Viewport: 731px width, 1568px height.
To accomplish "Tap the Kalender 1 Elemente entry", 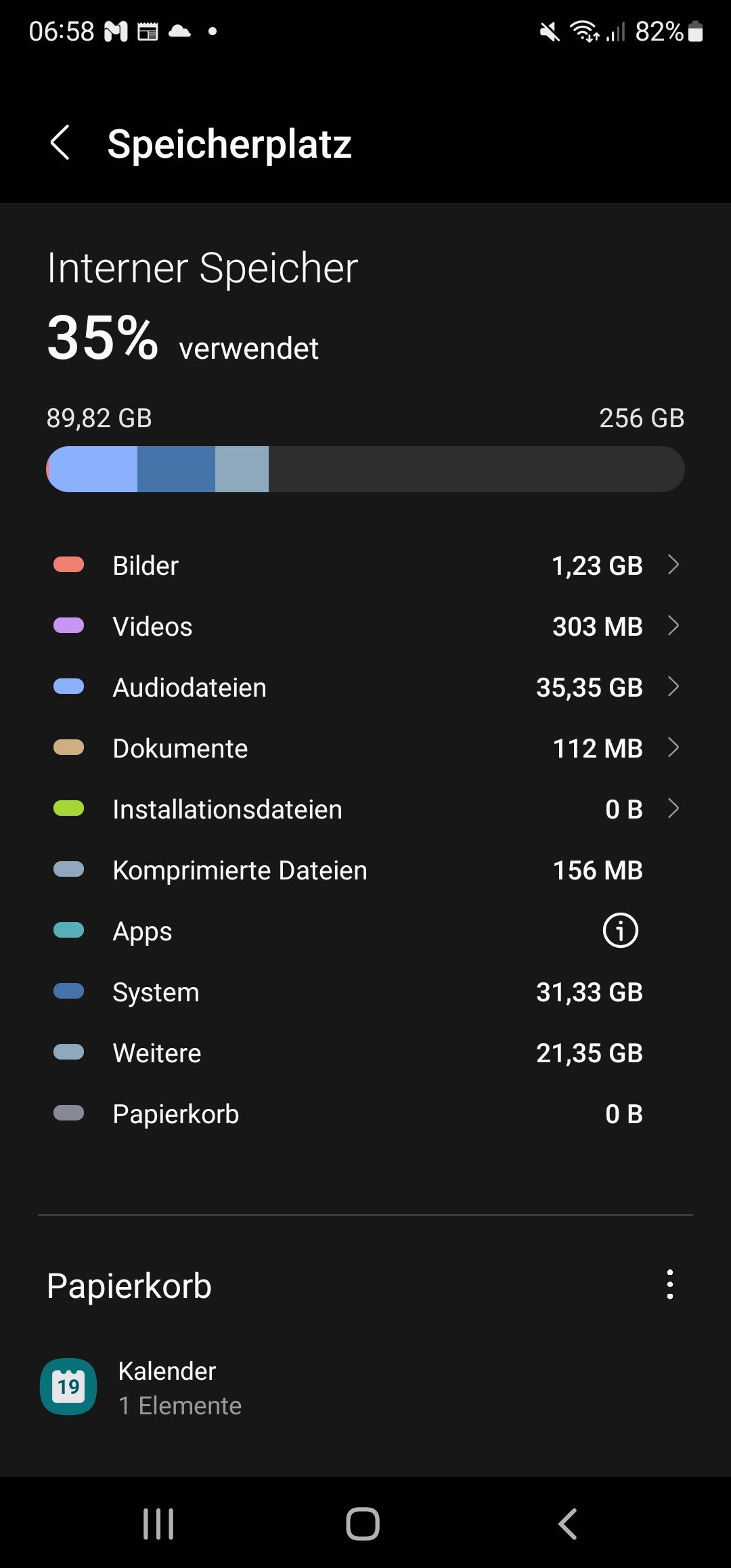I will point(180,1388).
